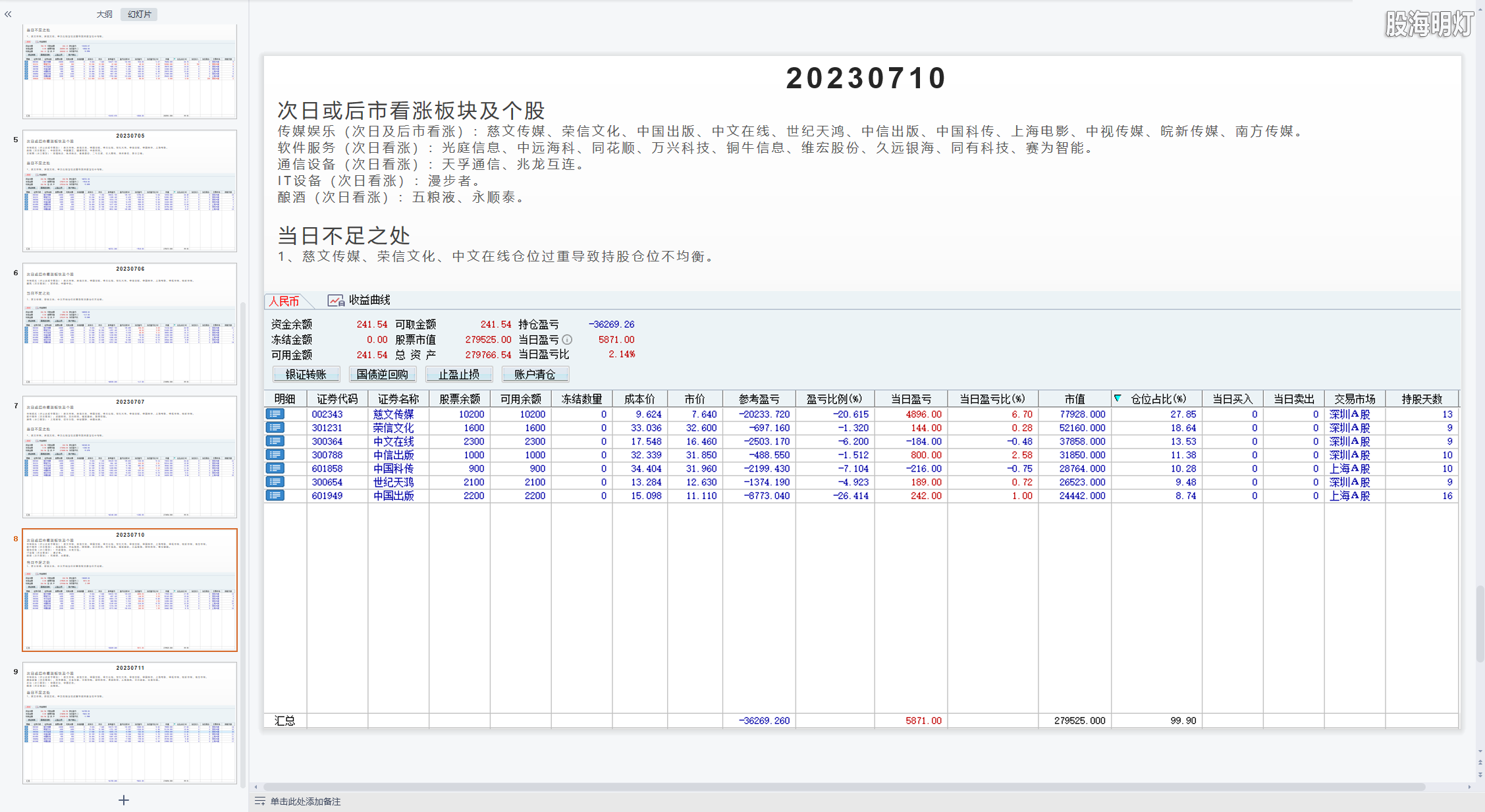Click the info icon beside 当日盈亏
Viewport: 1485px width, 812px height.
pos(567,340)
